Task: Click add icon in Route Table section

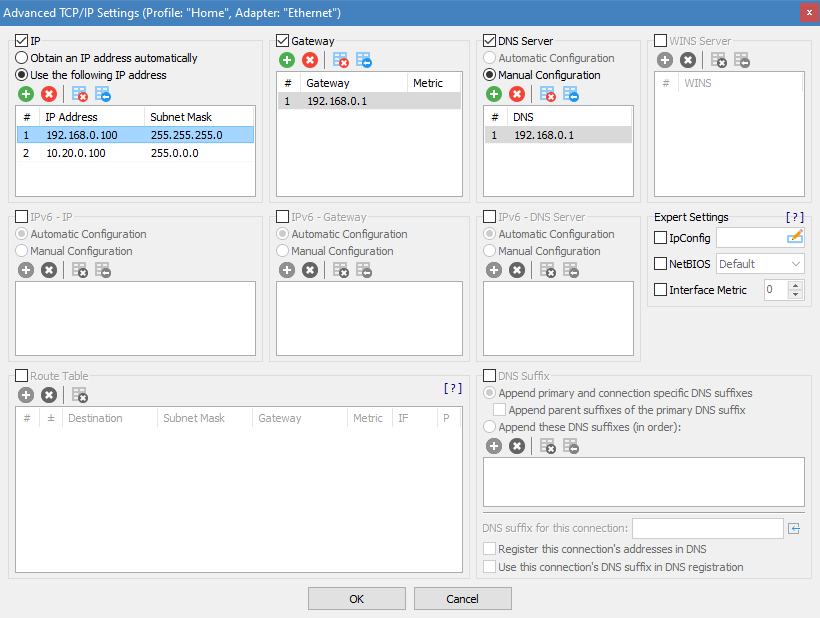Action: [x=26, y=395]
